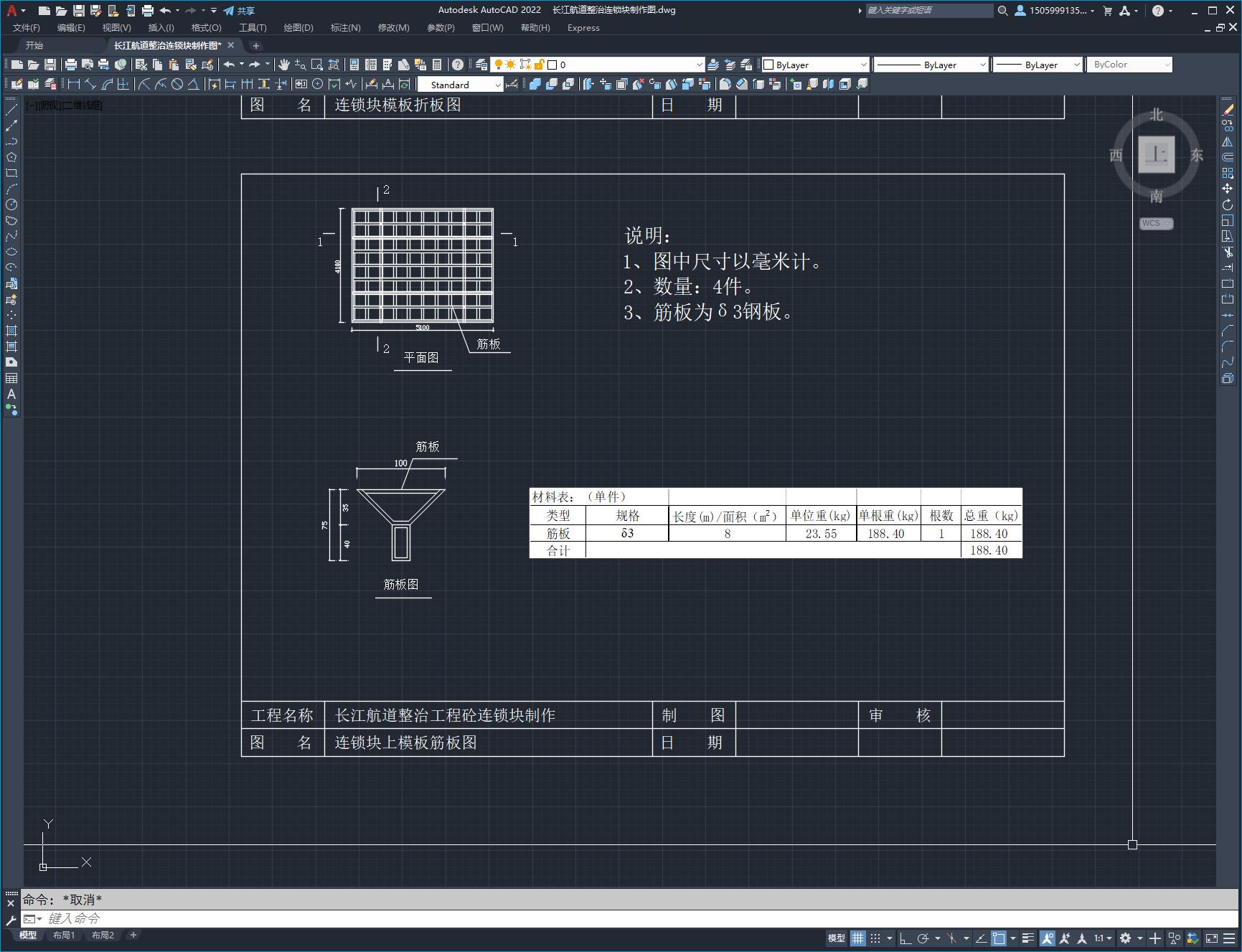Click the keyword search field in title bar

929,11
